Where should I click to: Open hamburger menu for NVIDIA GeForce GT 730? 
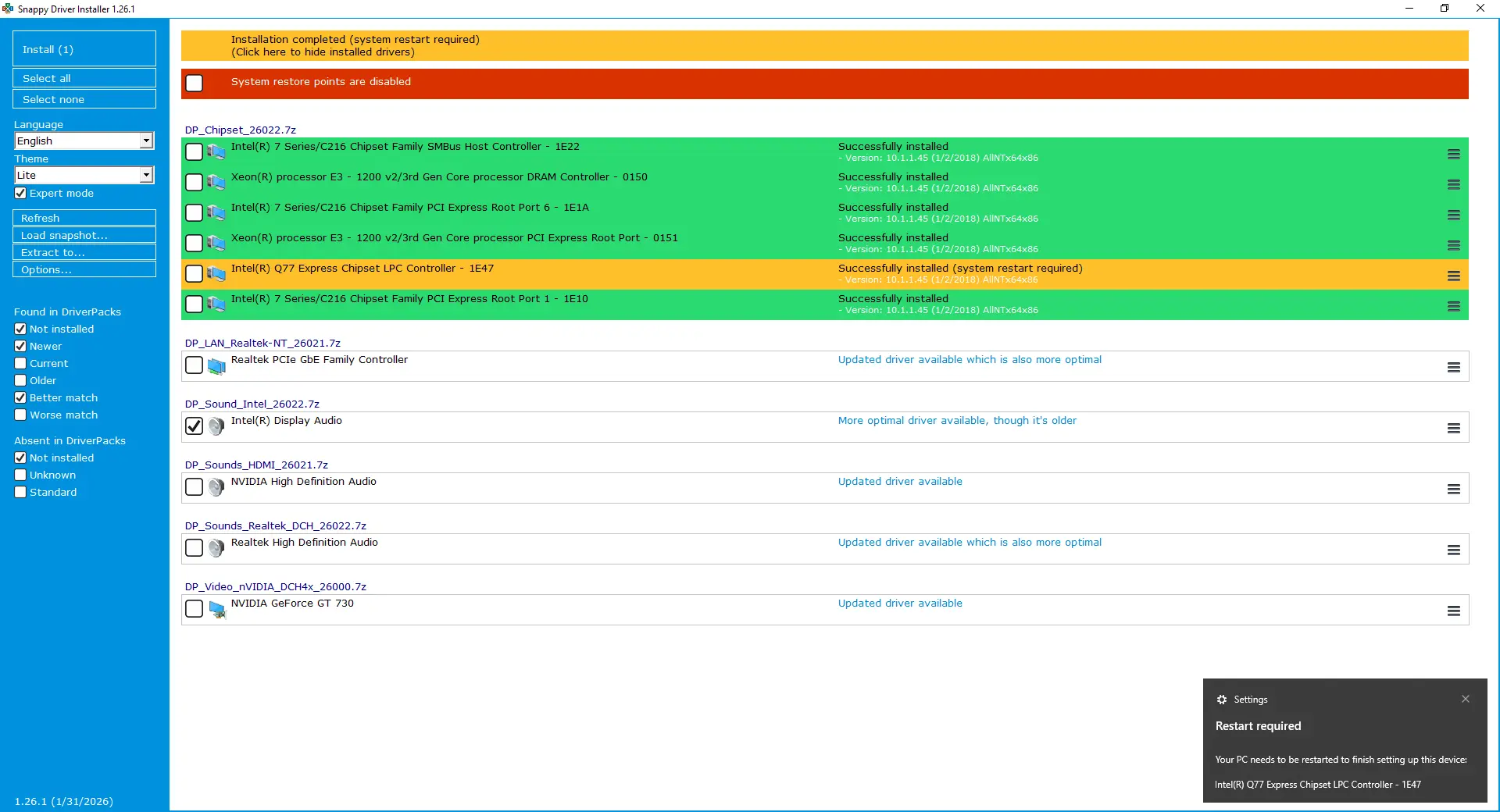[1453, 611]
